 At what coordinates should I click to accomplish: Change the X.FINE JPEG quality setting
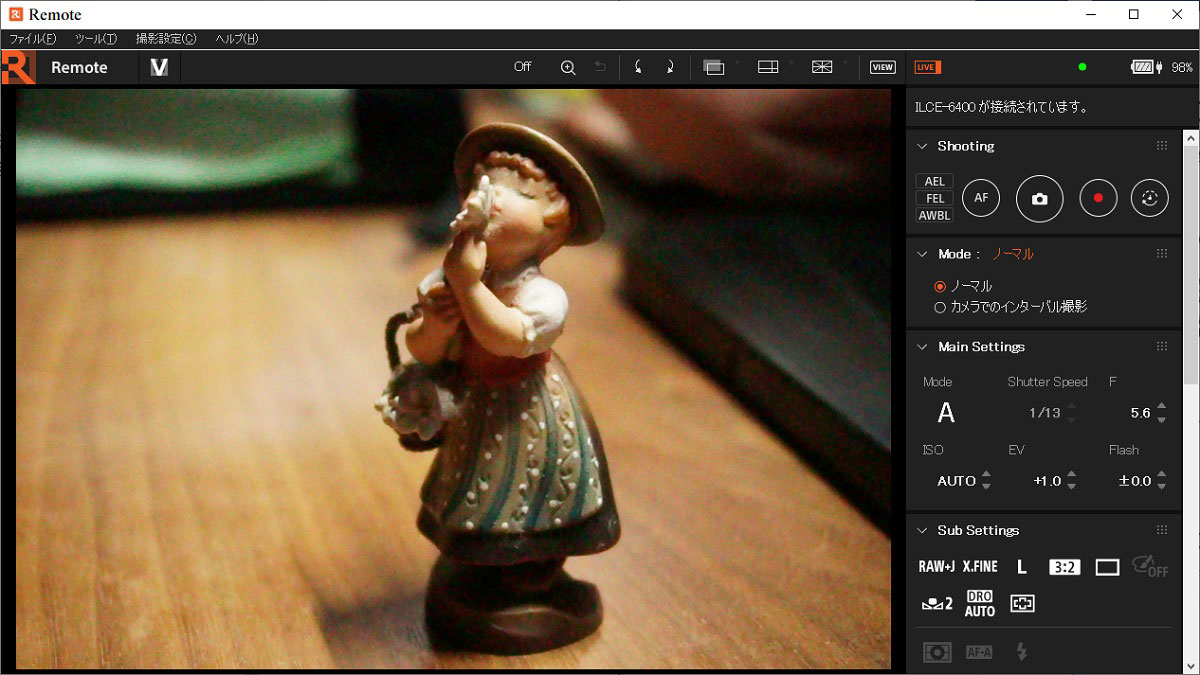(980, 567)
